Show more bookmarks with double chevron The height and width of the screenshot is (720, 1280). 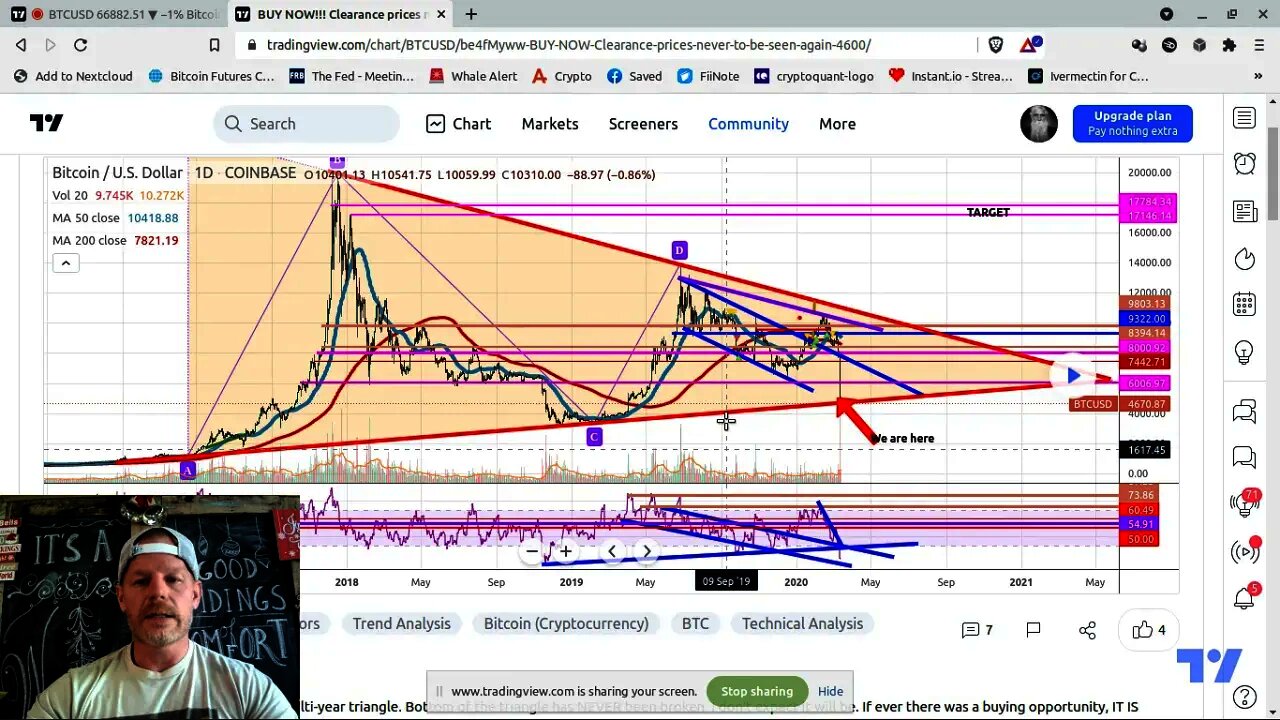pos(1258,76)
